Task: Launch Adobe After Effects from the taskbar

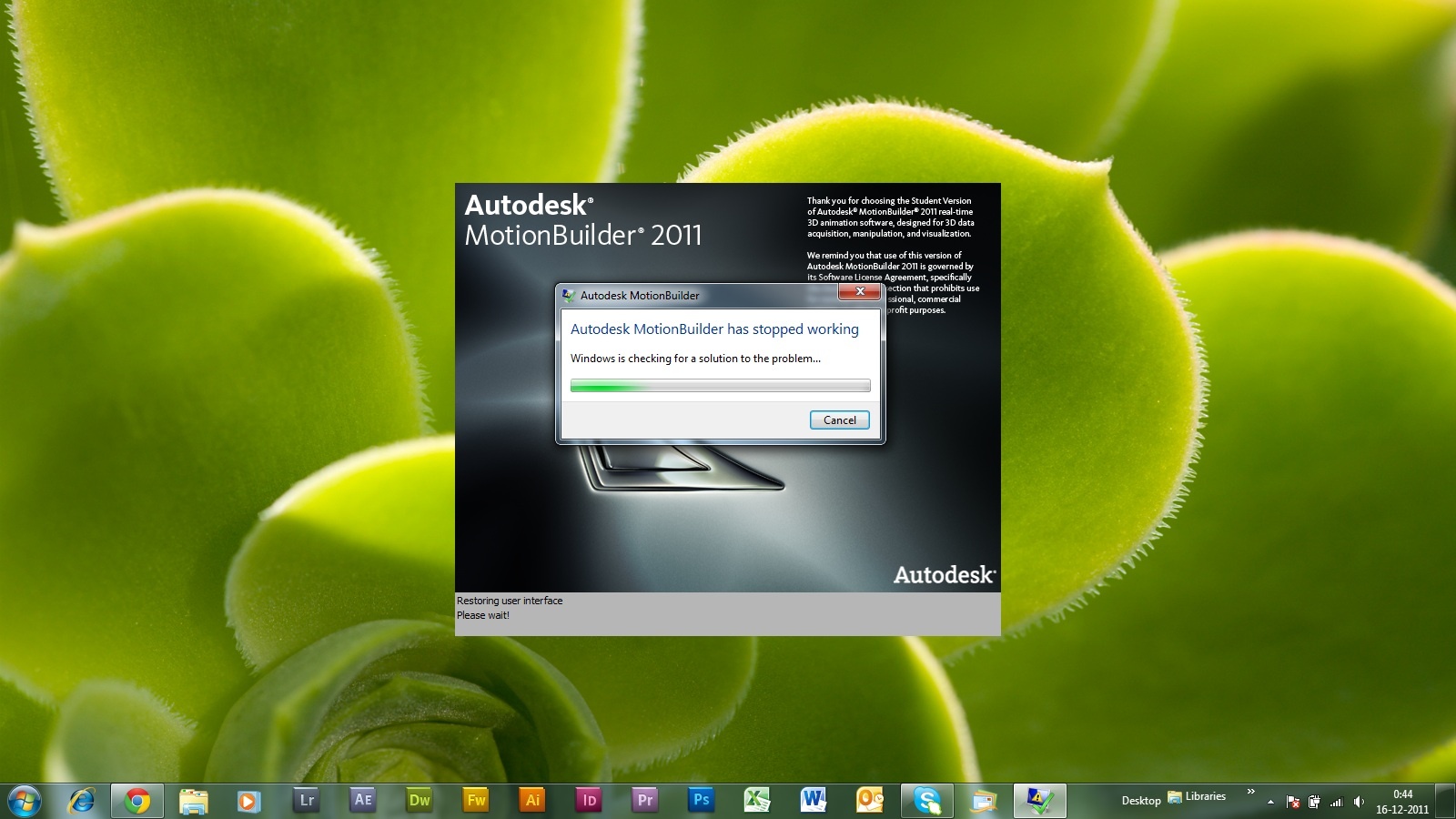Action: 362,801
